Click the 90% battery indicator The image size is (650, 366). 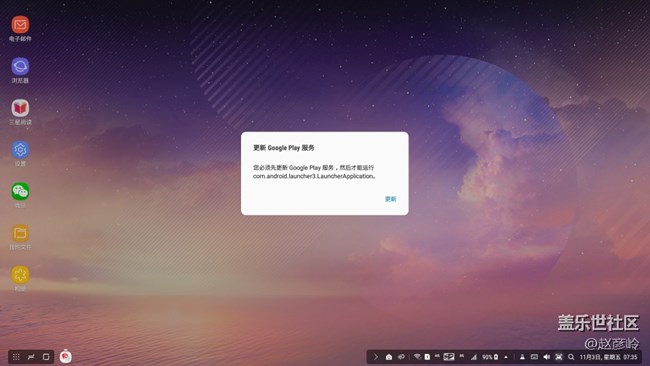click(x=490, y=357)
